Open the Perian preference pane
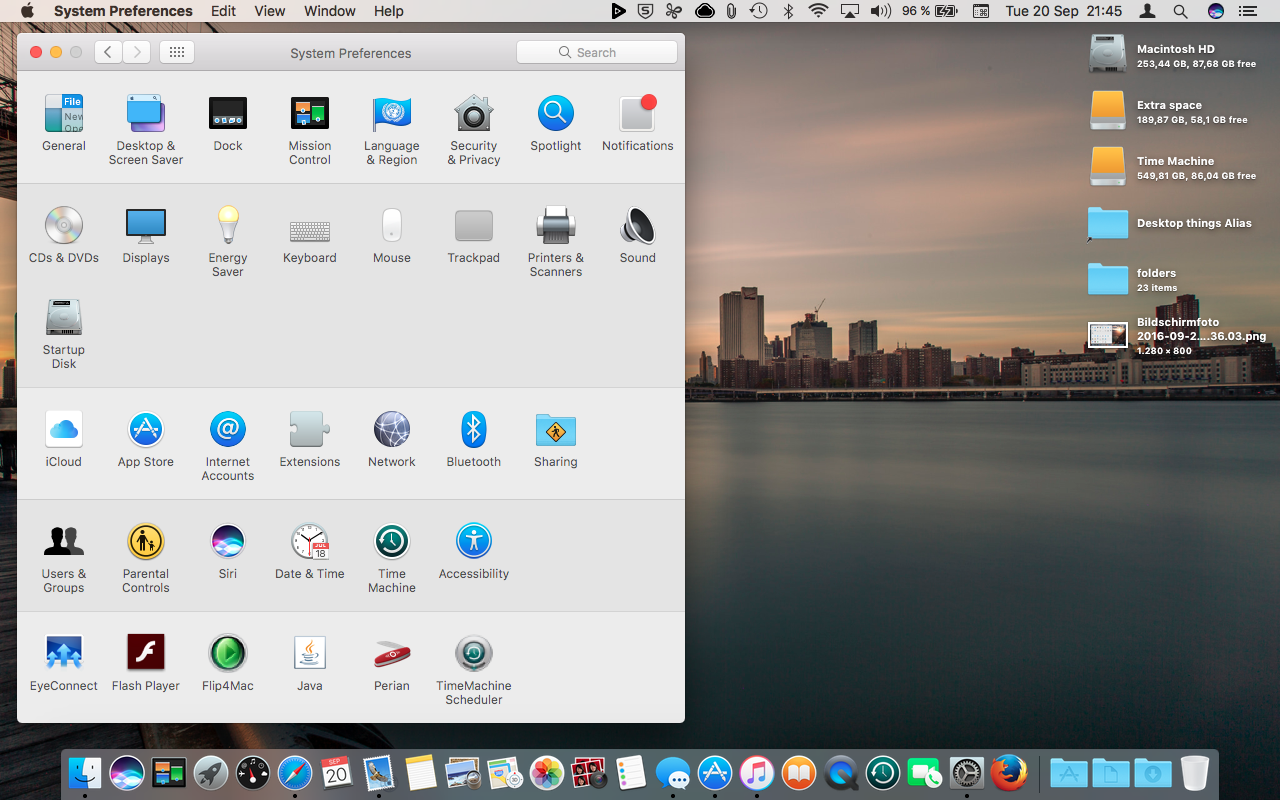 pos(392,653)
